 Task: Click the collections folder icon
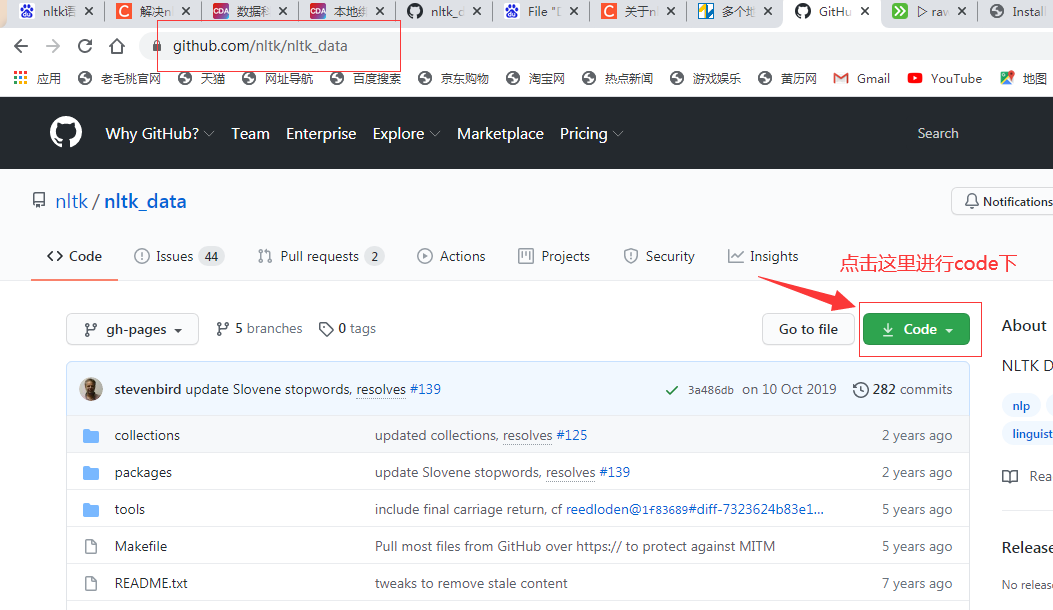(91, 436)
